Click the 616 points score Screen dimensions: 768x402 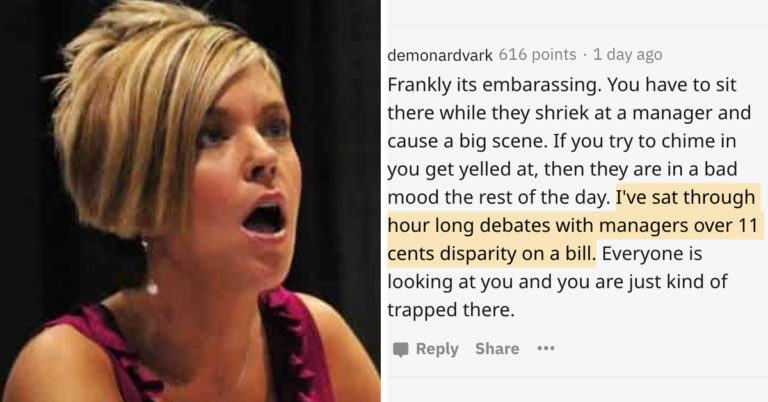[x=537, y=54]
